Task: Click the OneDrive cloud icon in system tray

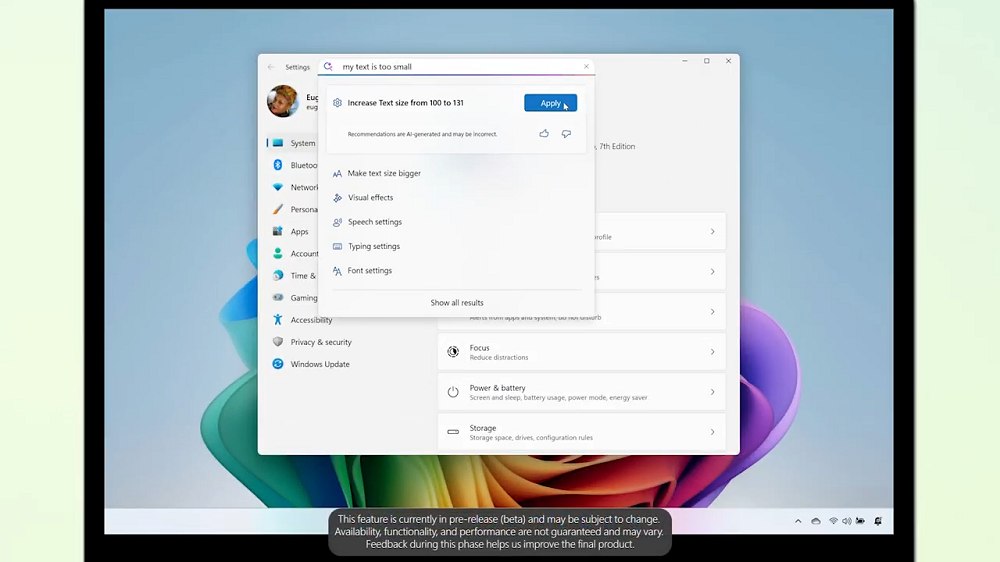Action: pos(816,521)
